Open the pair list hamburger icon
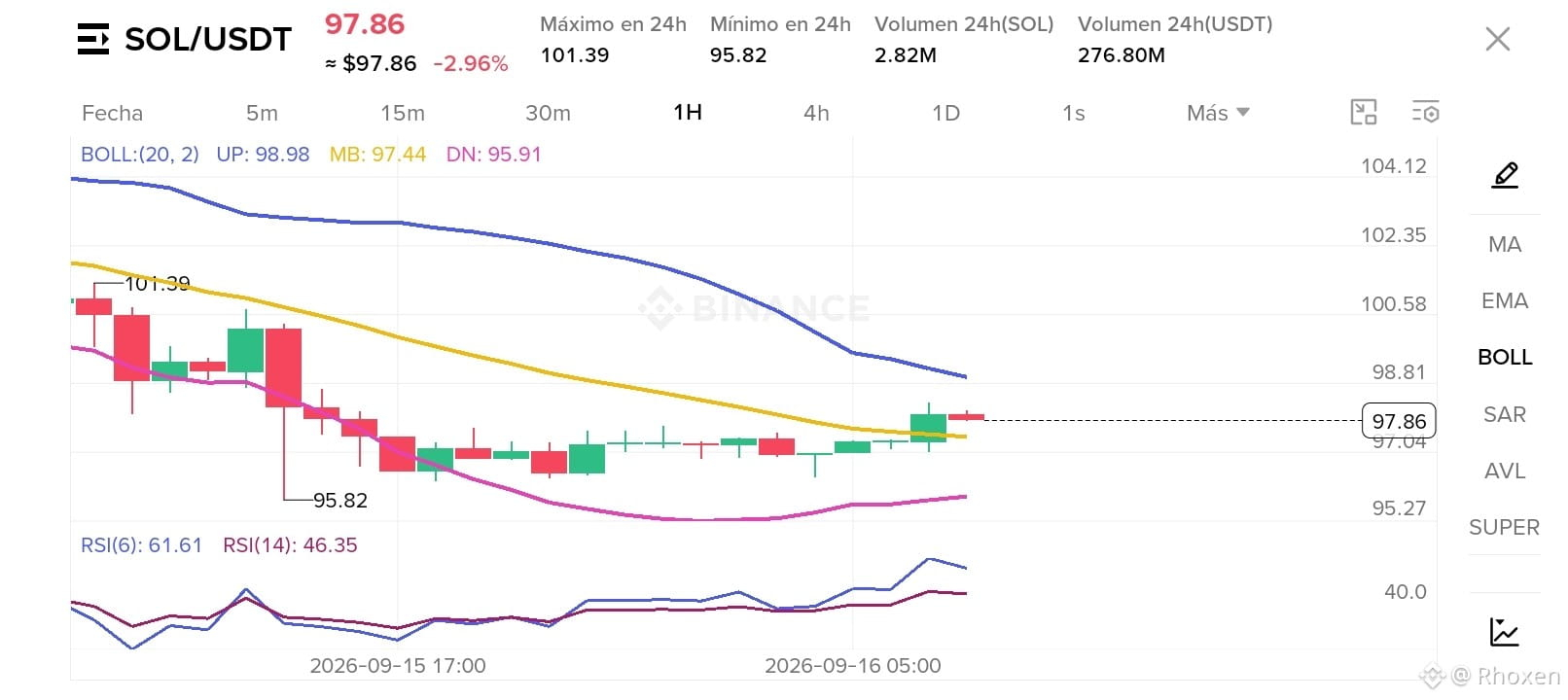This screenshot has width=1568, height=700. point(93,39)
